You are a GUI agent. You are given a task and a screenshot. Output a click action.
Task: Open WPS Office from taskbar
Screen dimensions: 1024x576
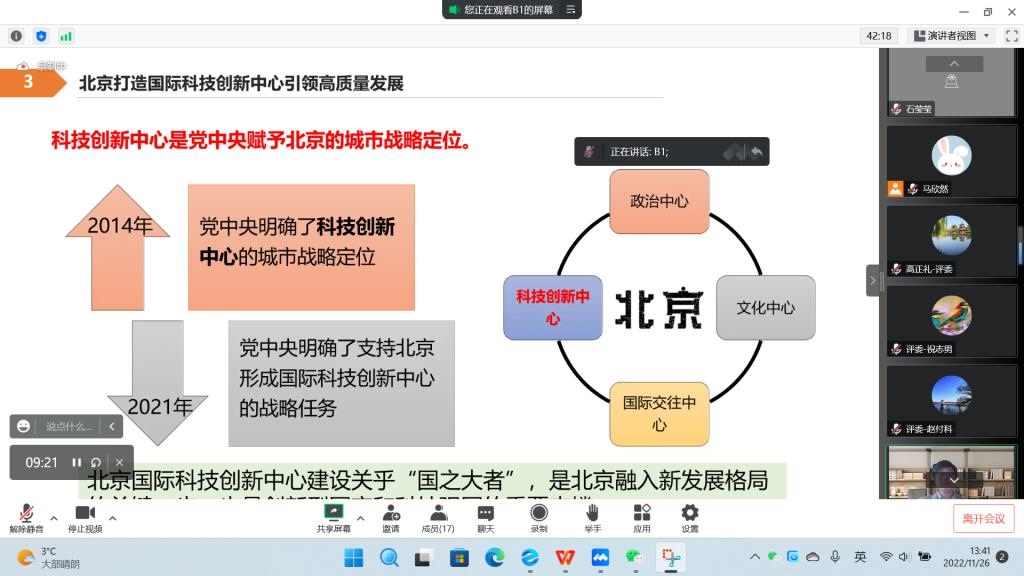pos(565,557)
